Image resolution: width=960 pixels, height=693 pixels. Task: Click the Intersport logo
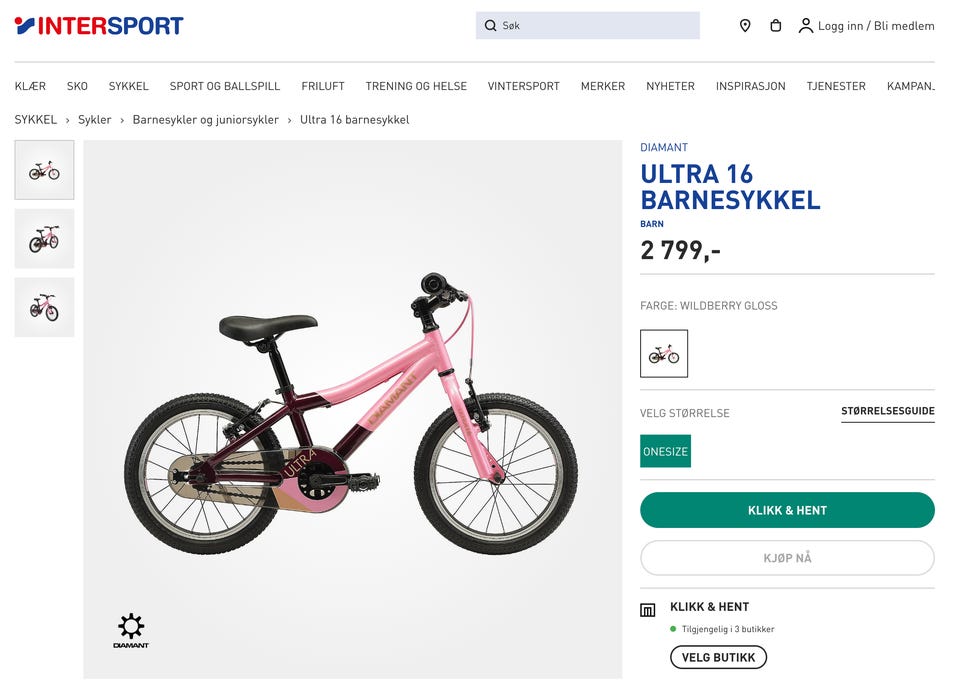[99, 26]
